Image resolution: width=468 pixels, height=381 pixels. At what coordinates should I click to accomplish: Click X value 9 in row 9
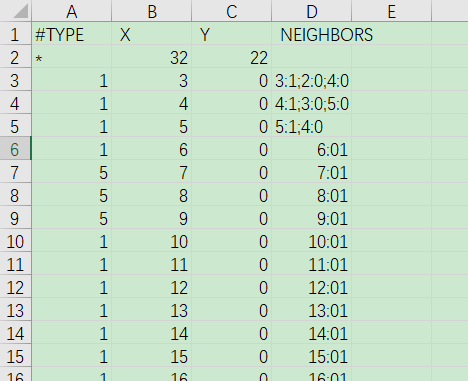(151, 218)
